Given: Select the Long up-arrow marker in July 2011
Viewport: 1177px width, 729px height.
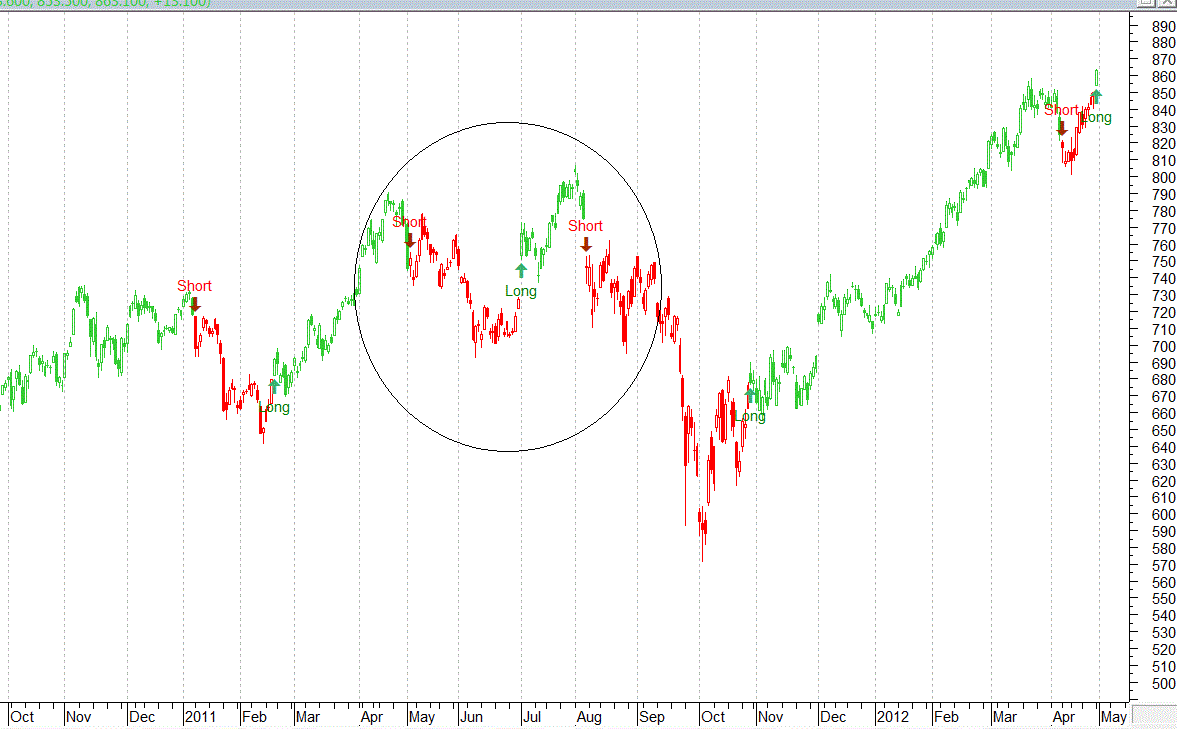Looking at the screenshot, I should tap(522, 270).
